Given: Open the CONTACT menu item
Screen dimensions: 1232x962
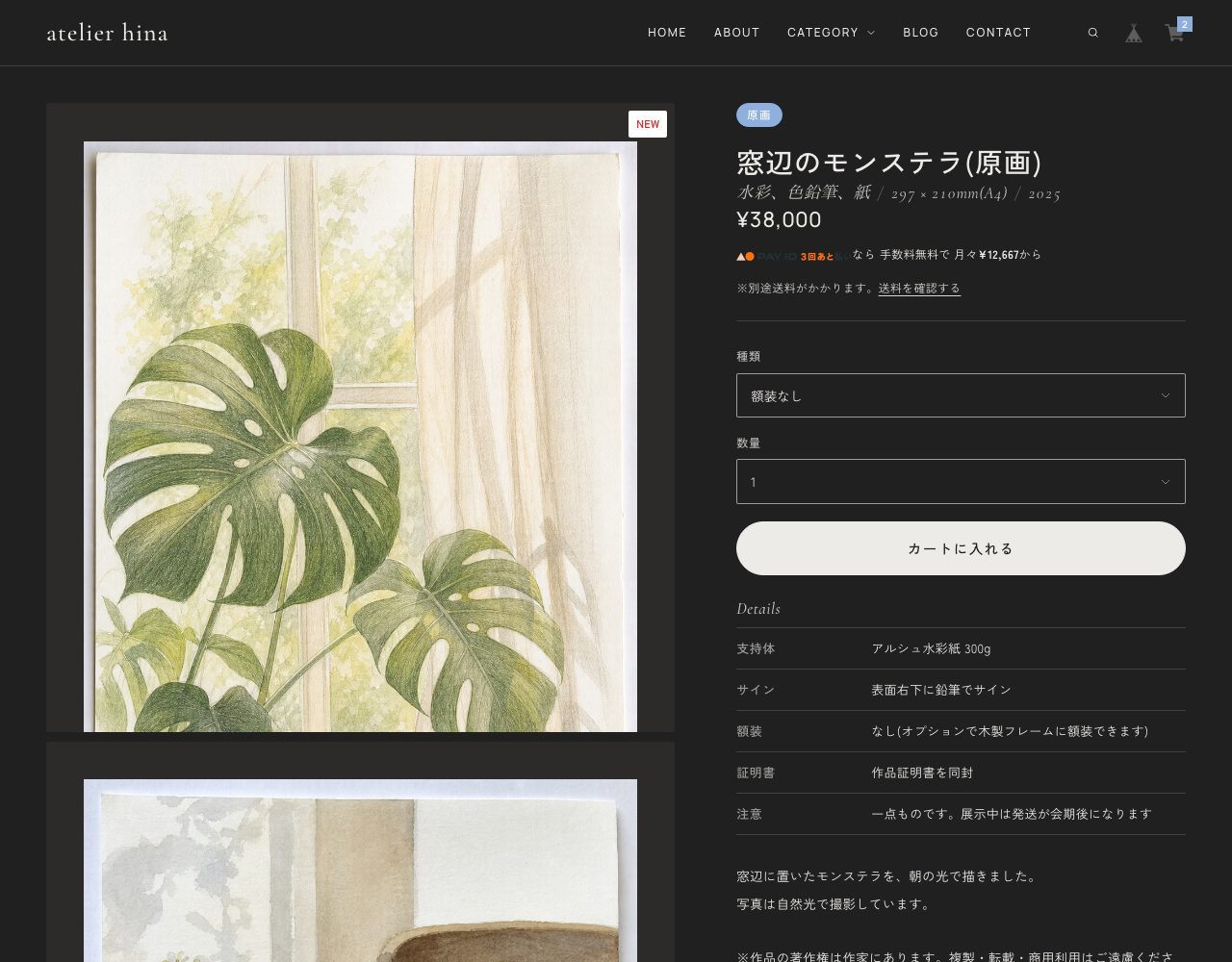Looking at the screenshot, I should coord(998,33).
